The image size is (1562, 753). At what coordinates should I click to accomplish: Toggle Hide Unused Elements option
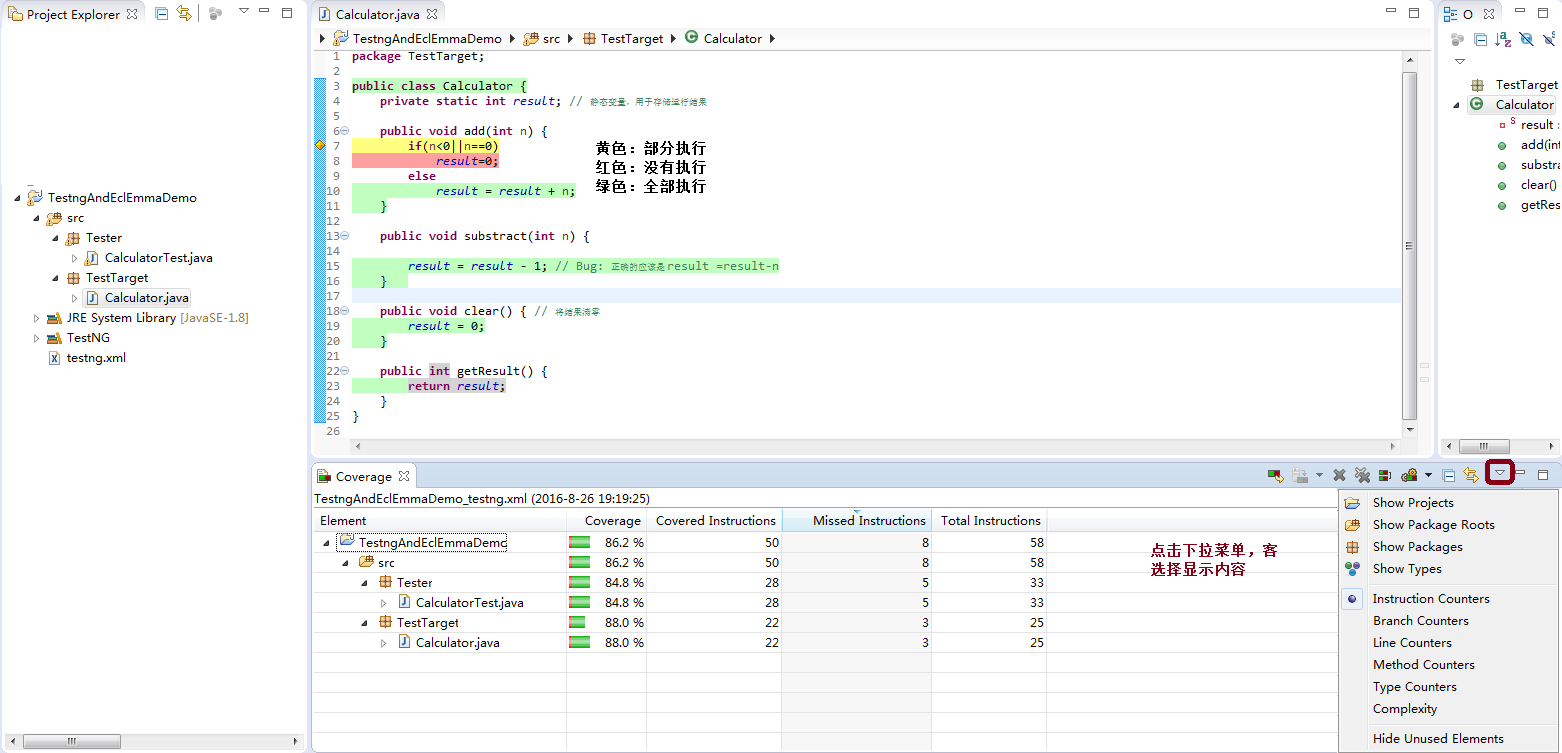[x=1437, y=739]
